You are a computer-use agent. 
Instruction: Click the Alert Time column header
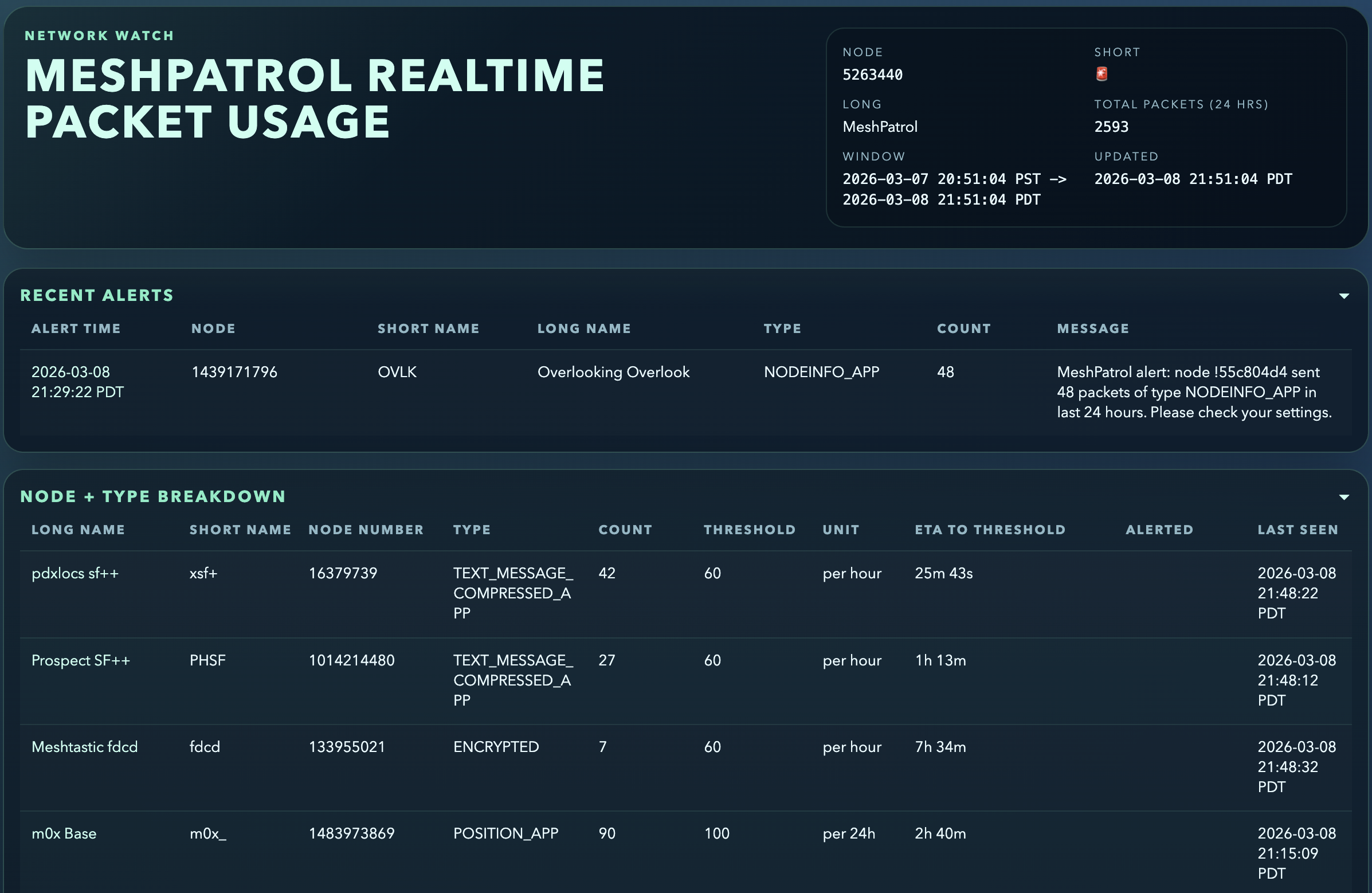coord(76,328)
